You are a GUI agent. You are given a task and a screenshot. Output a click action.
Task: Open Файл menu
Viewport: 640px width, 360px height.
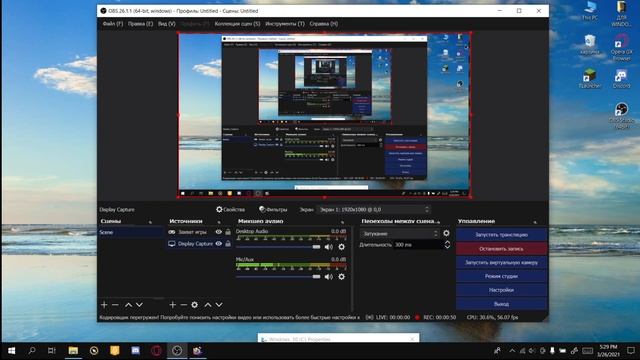click(113, 24)
